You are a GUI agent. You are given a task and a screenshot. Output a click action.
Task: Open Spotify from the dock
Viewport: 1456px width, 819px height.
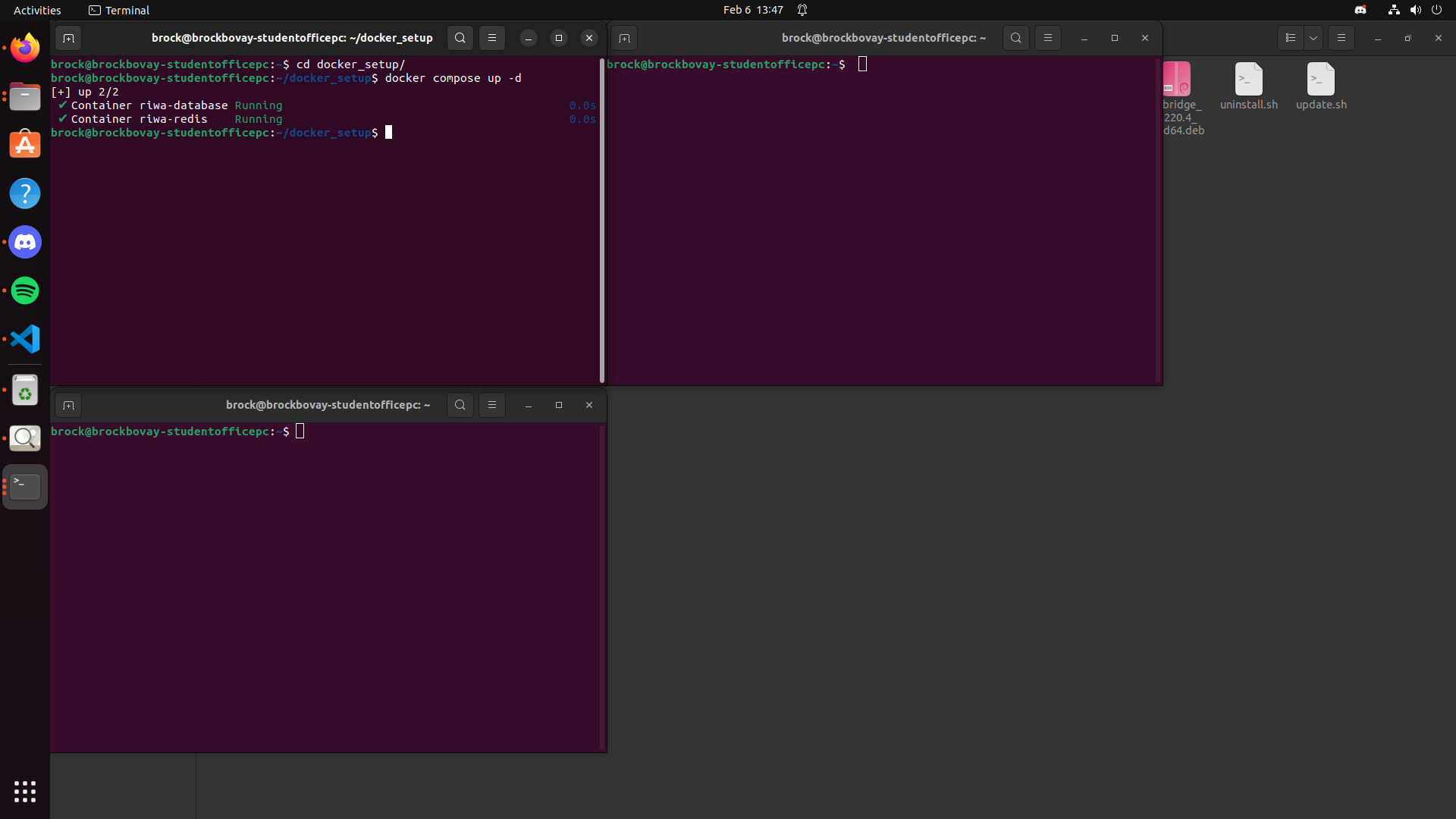click(25, 290)
